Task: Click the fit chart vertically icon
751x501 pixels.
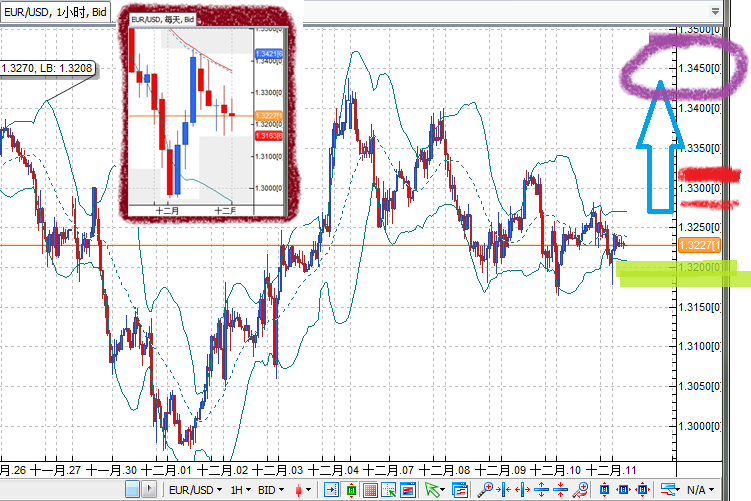Action: tap(604, 490)
